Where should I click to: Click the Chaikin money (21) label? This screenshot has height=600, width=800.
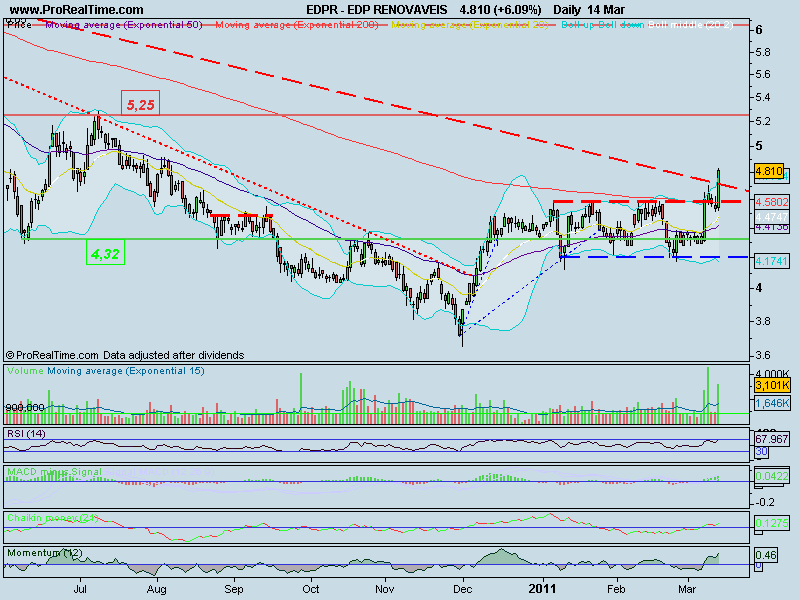tap(53, 518)
